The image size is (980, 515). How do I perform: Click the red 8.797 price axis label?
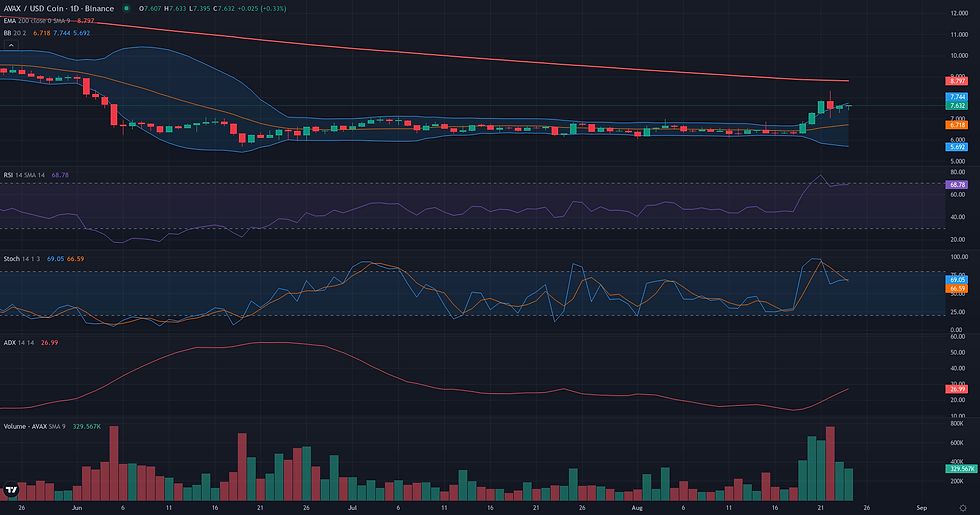click(x=957, y=81)
